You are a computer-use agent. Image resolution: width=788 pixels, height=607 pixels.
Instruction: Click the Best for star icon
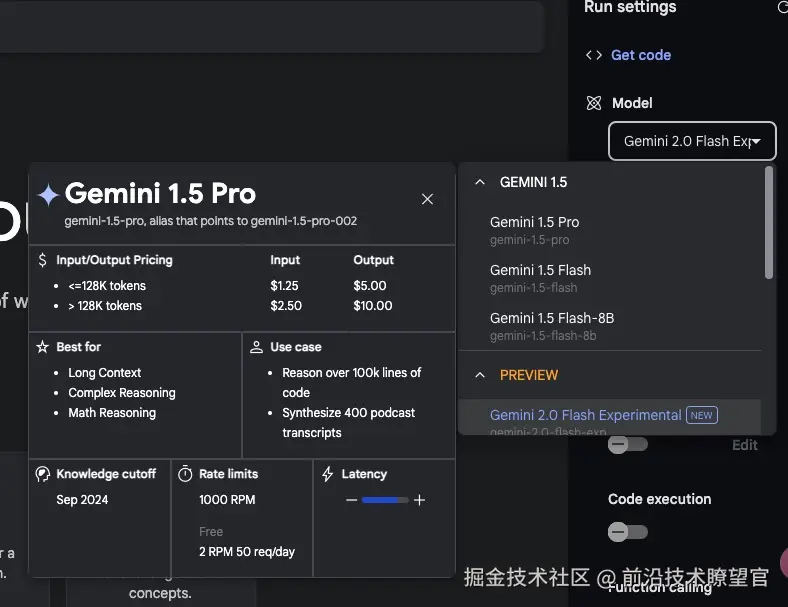42,347
